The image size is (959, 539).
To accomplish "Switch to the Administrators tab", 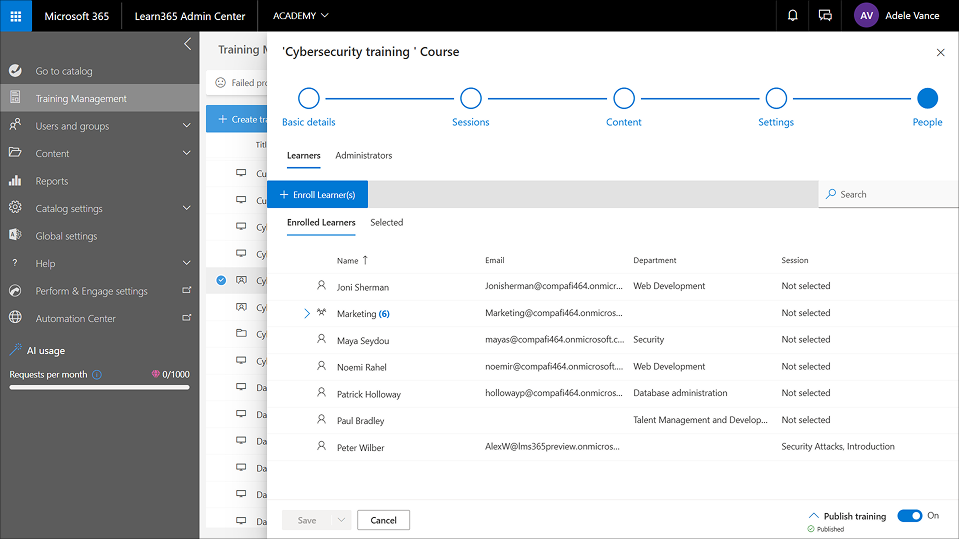I will (x=363, y=155).
